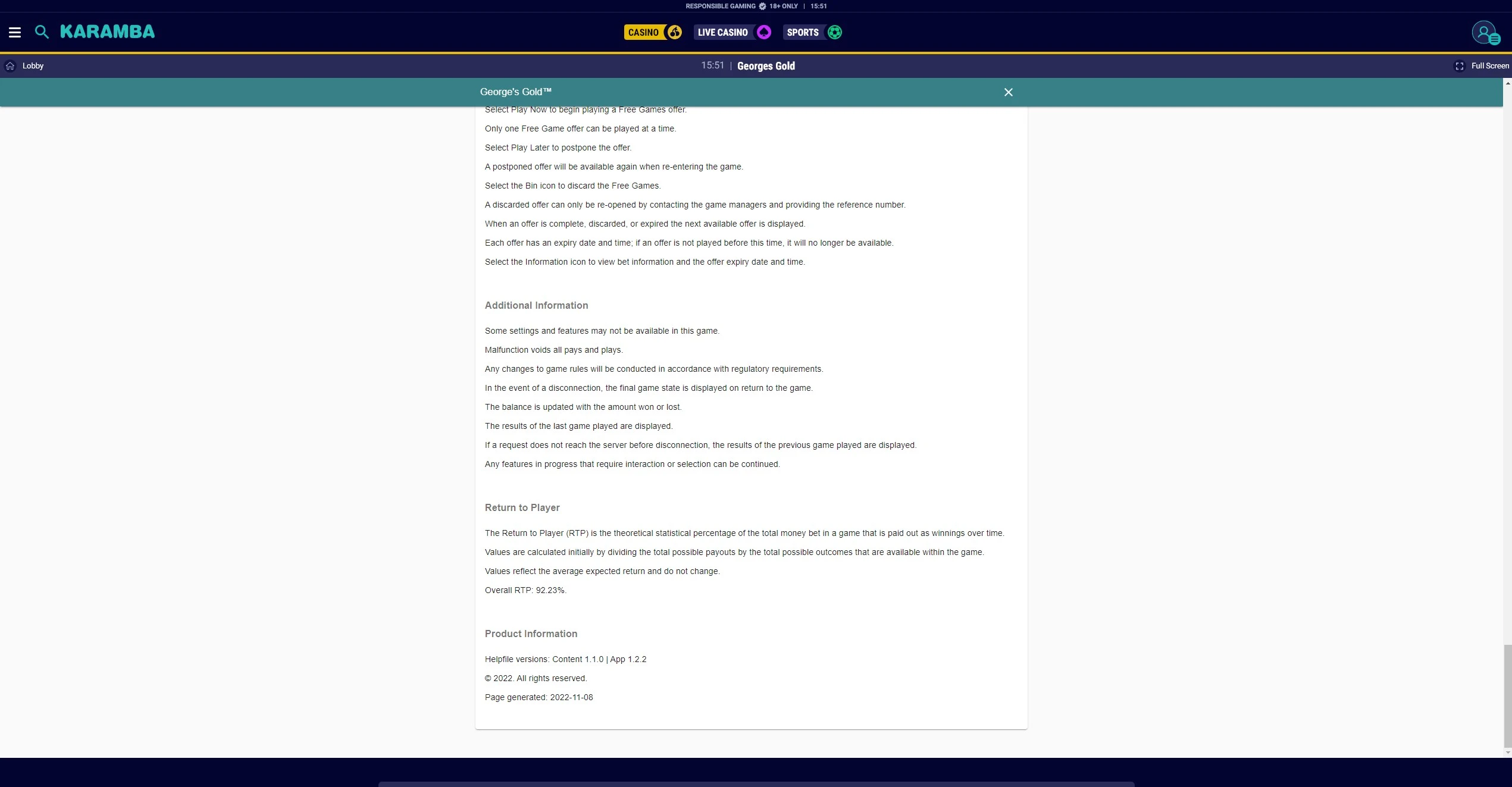Click 'Some settings and features' line
The height and width of the screenshot is (787, 1512).
pyautogui.click(x=602, y=331)
